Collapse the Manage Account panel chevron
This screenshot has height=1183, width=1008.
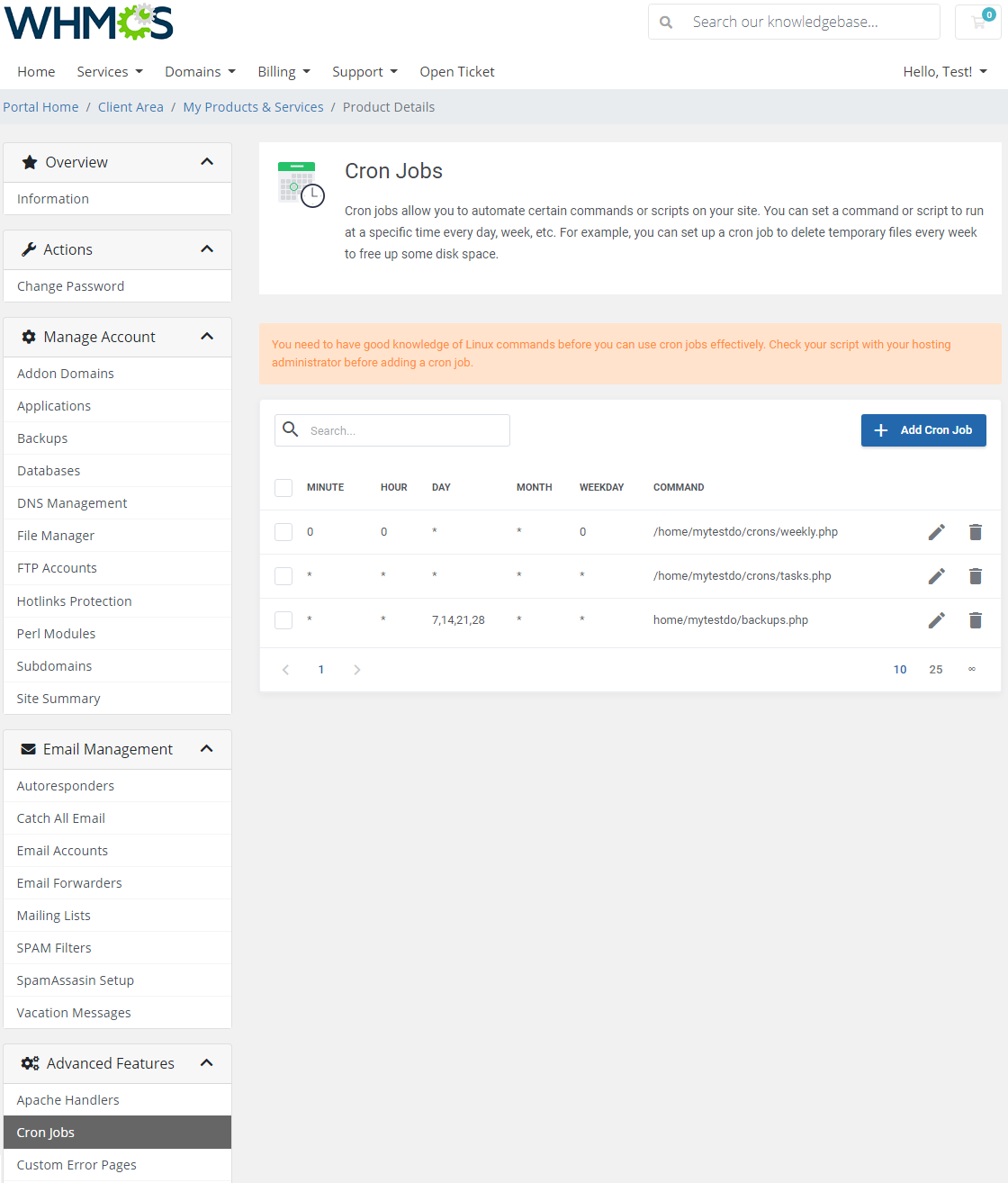click(x=207, y=337)
